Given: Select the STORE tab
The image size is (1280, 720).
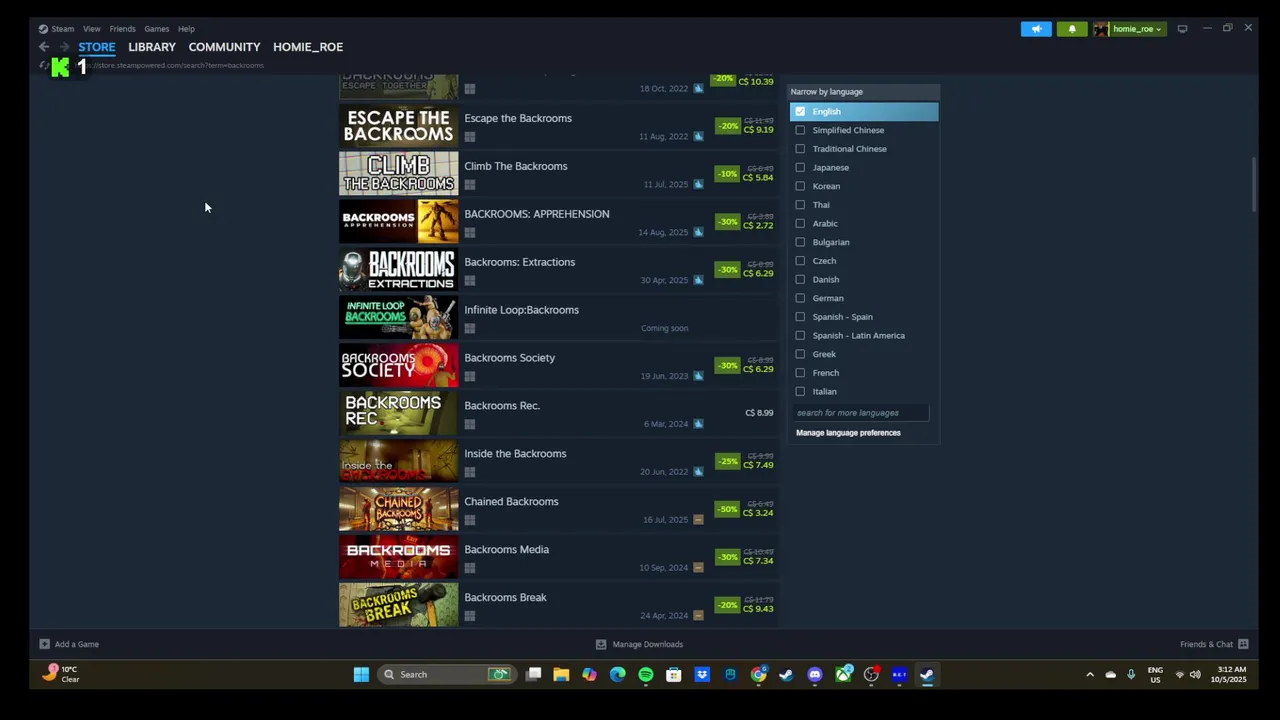Looking at the screenshot, I should coord(97,47).
